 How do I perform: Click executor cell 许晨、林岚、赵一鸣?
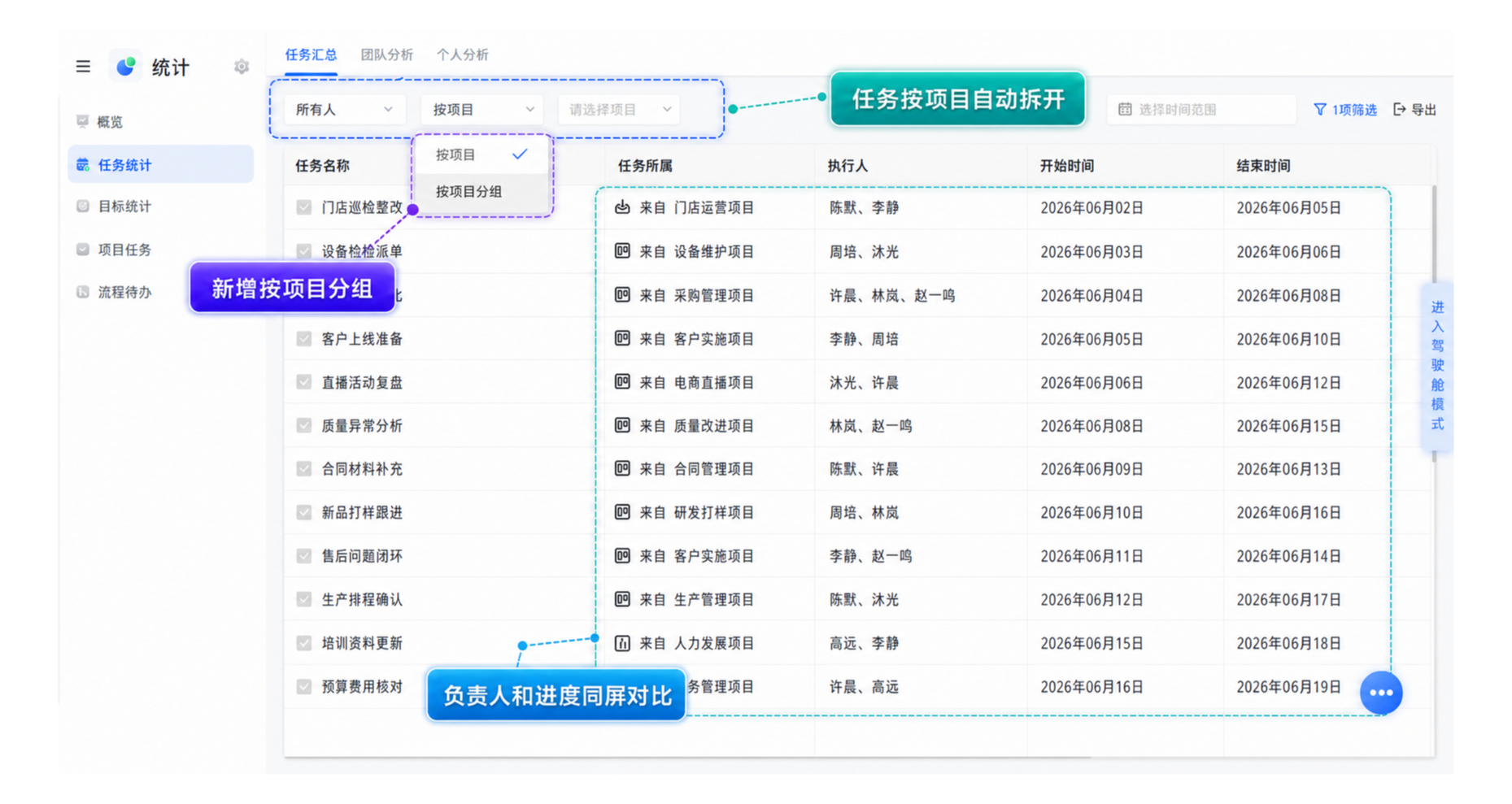pyautogui.click(x=892, y=295)
